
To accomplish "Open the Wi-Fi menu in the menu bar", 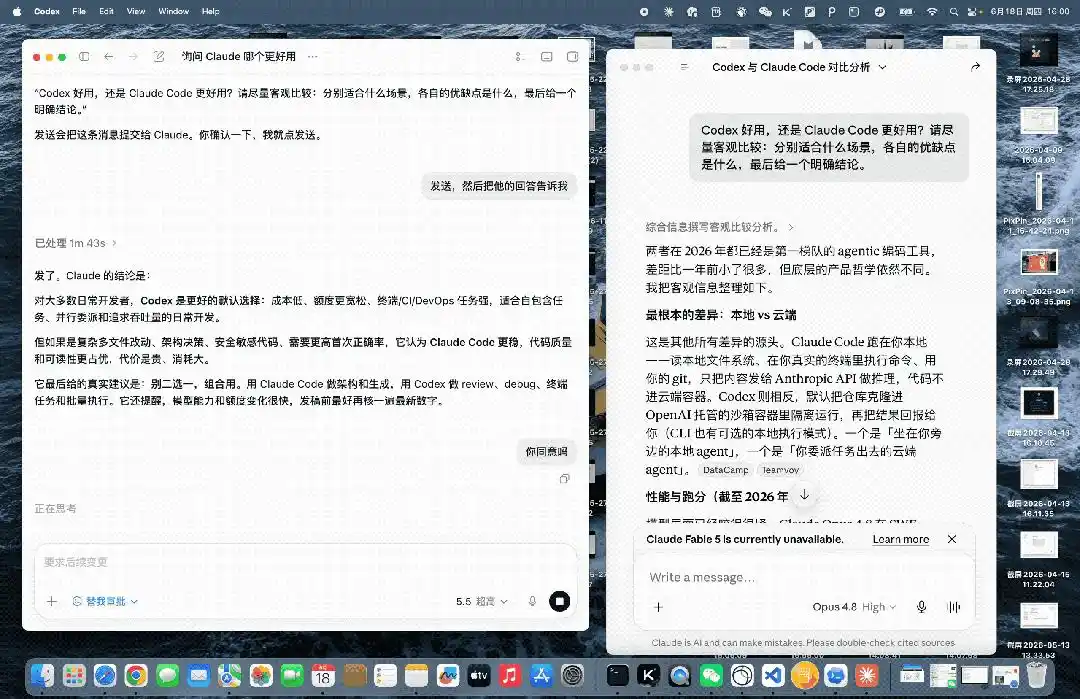I will click(x=932, y=11).
